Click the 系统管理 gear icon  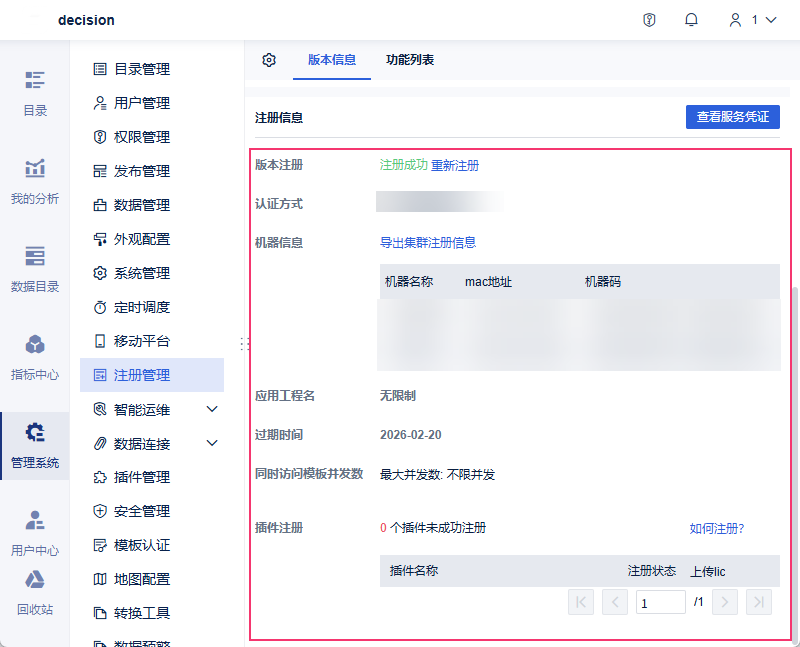pos(100,273)
